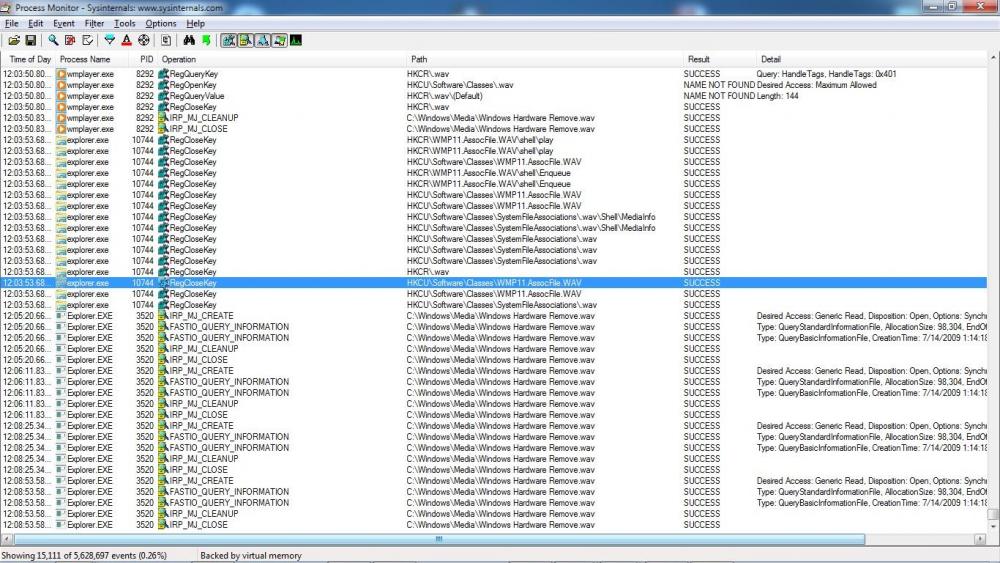This screenshot has height=563, width=1000.
Task: Click the Save floppy disk icon
Action: pyautogui.click(x=30, y=41)
